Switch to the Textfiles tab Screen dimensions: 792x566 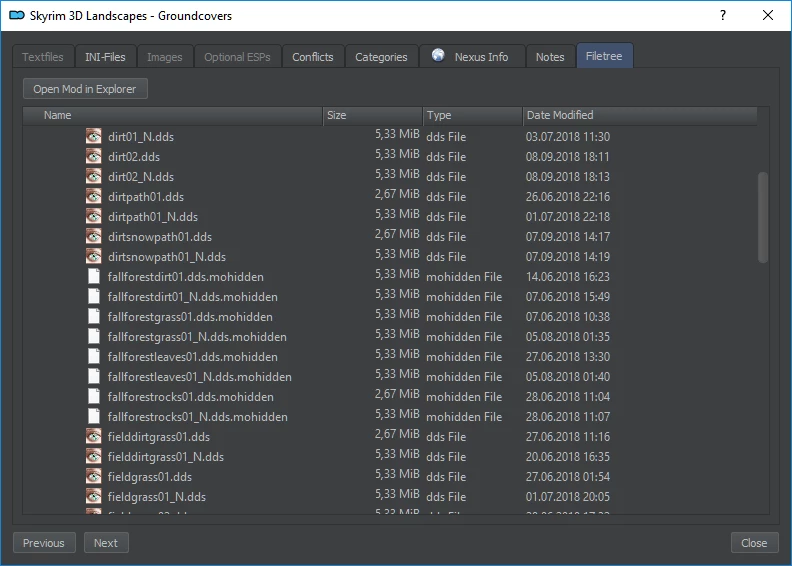point(43,57)
